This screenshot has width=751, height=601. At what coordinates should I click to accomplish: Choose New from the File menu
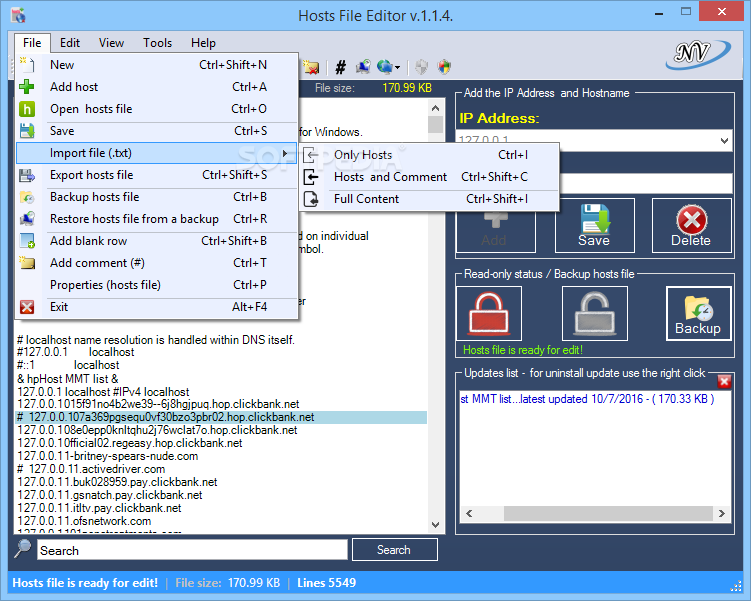click(x=156, y=65)
